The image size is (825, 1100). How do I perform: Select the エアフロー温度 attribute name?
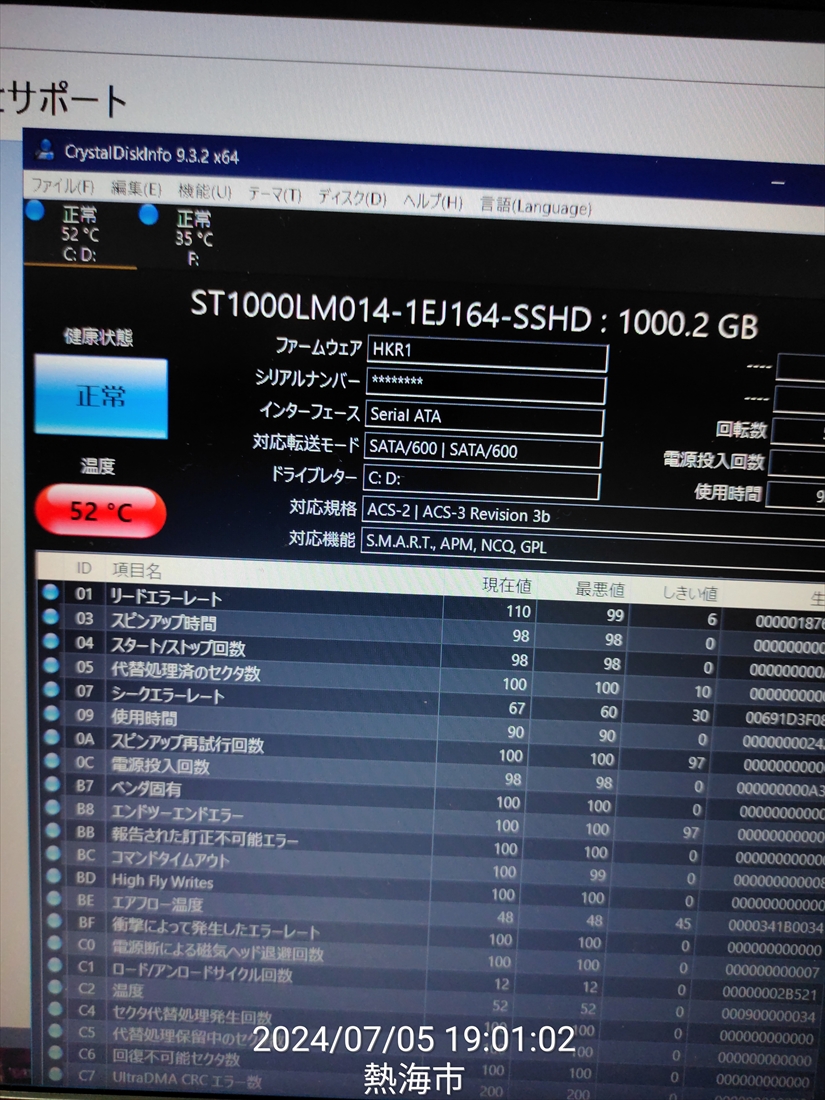tap(157, 904)
